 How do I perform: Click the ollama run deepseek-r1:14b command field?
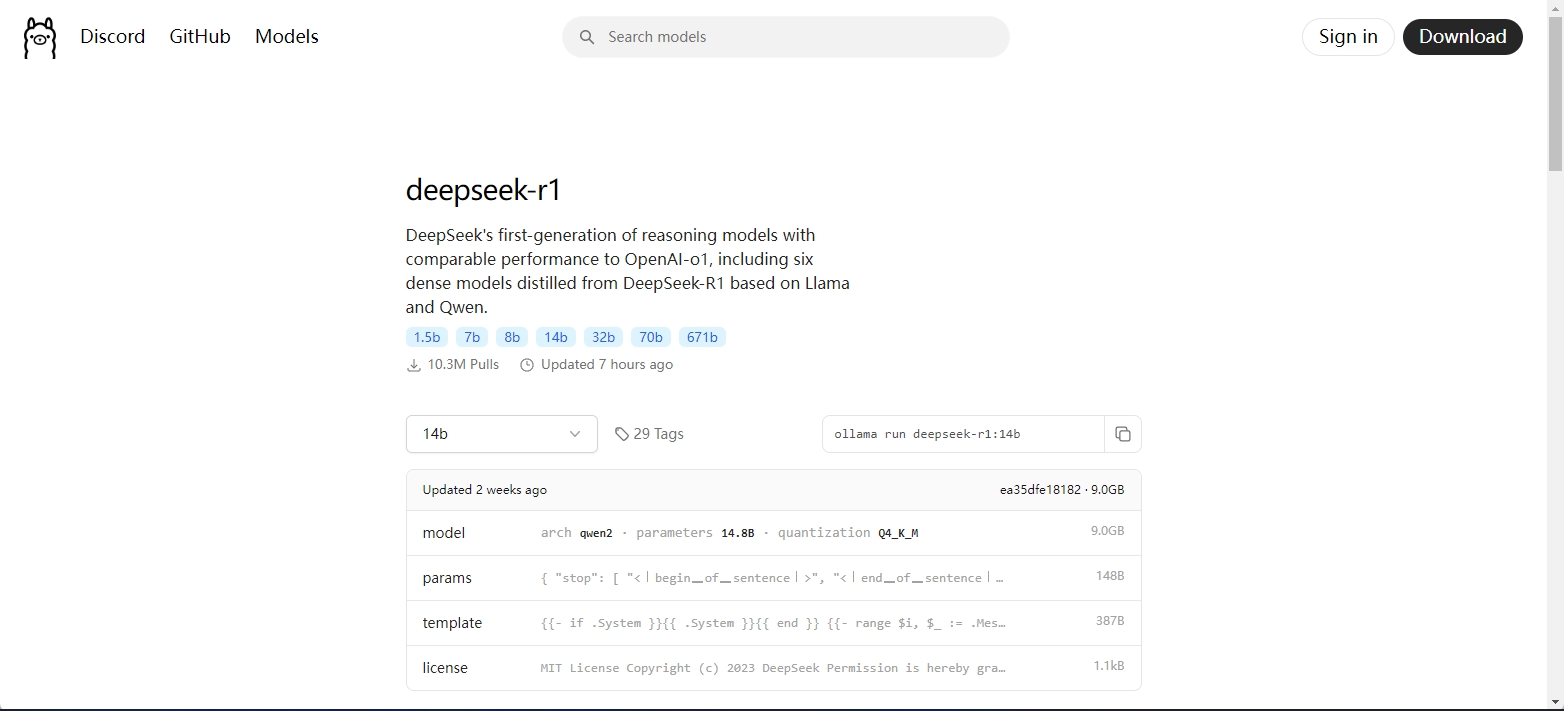click(963, 434)
